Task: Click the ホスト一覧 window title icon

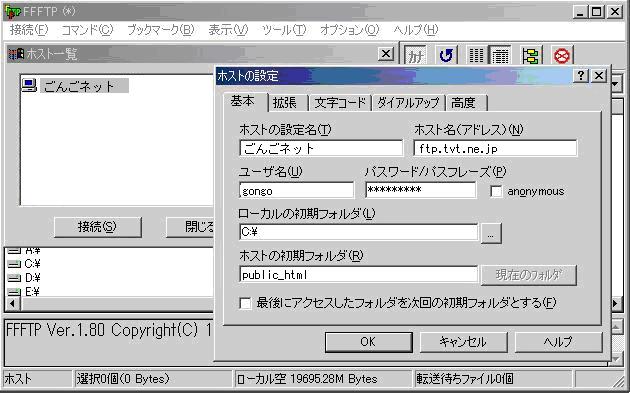Action: [16, 53]
